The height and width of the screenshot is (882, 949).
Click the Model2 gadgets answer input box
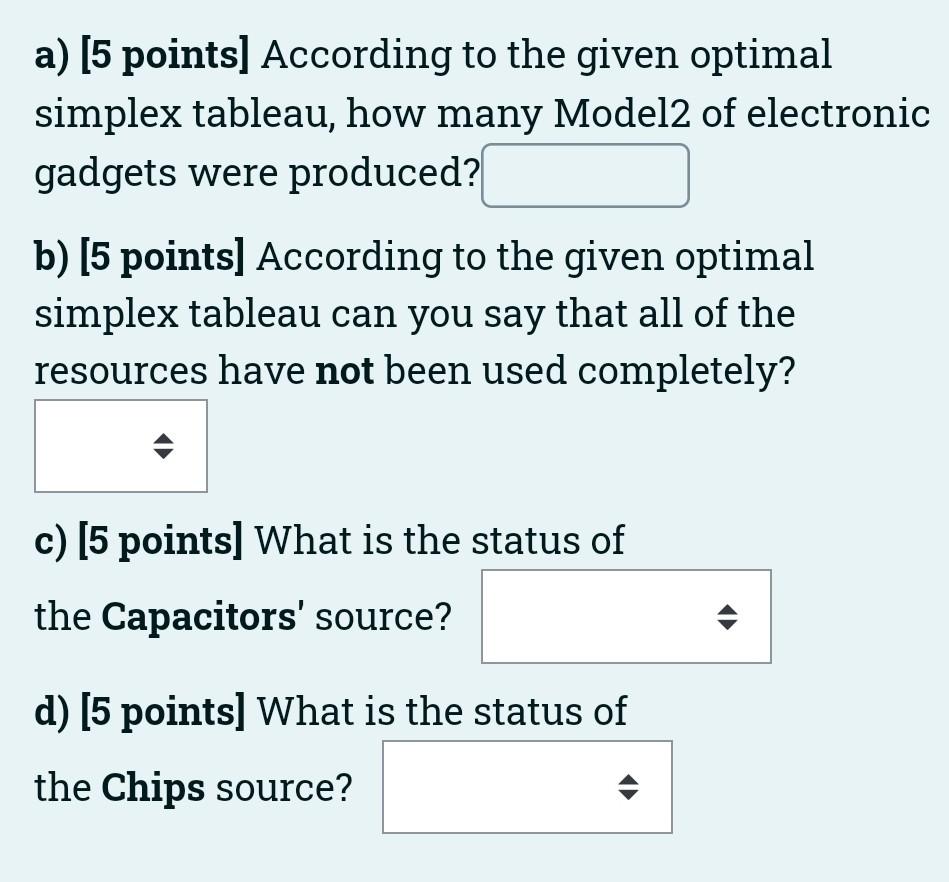[585, 176]
